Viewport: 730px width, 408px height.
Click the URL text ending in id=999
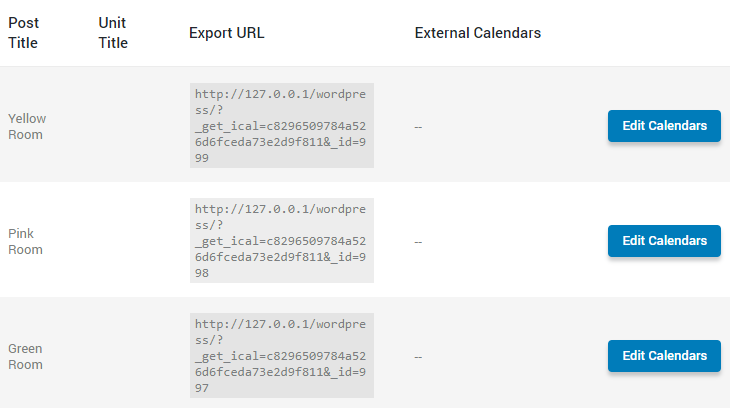point(280,126)
